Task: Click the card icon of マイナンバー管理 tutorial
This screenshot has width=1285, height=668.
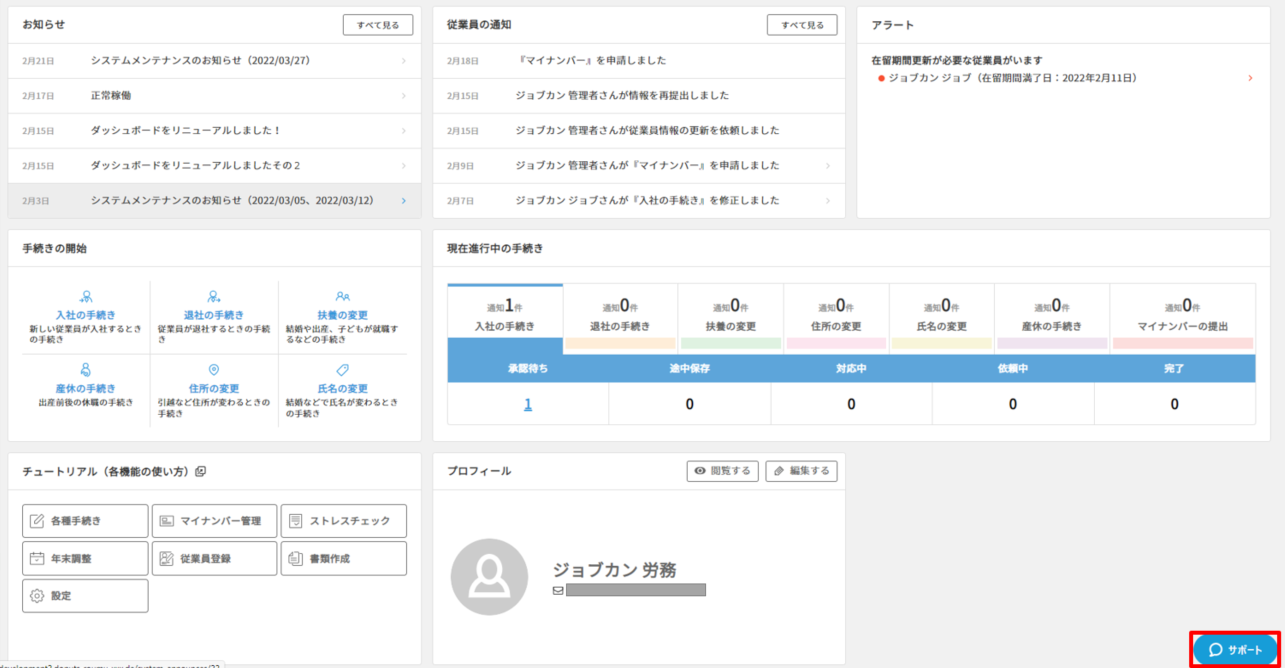Action: point(167,521)
